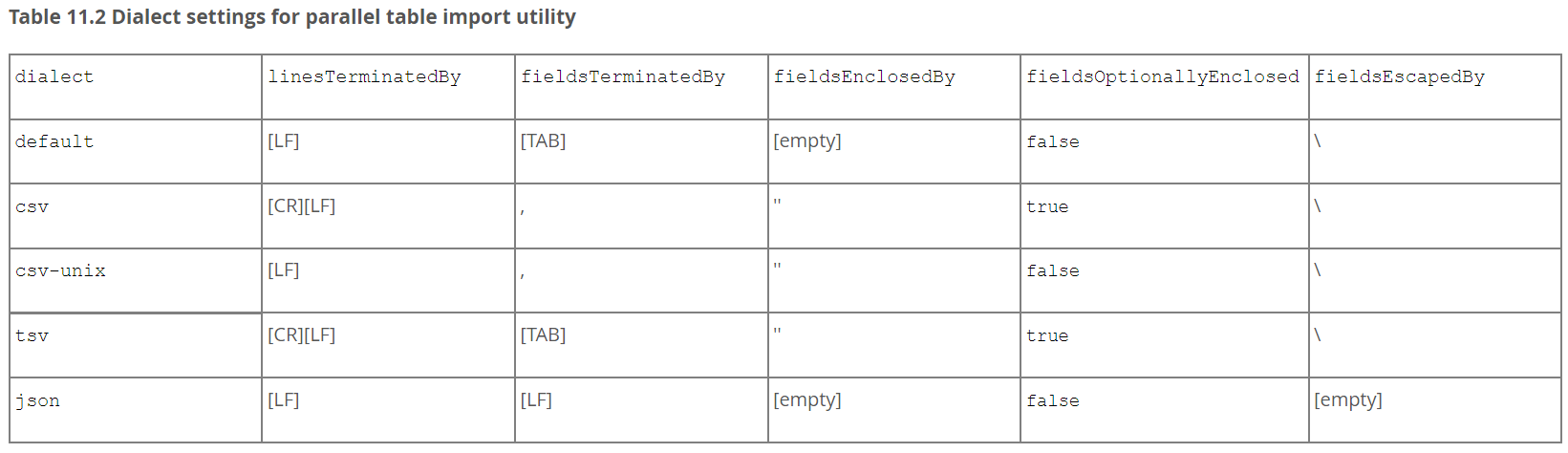The width and height of the screenshot is (1568, 453).
Task: Click [TAB] value in the default row
Action: click(543, 141)
